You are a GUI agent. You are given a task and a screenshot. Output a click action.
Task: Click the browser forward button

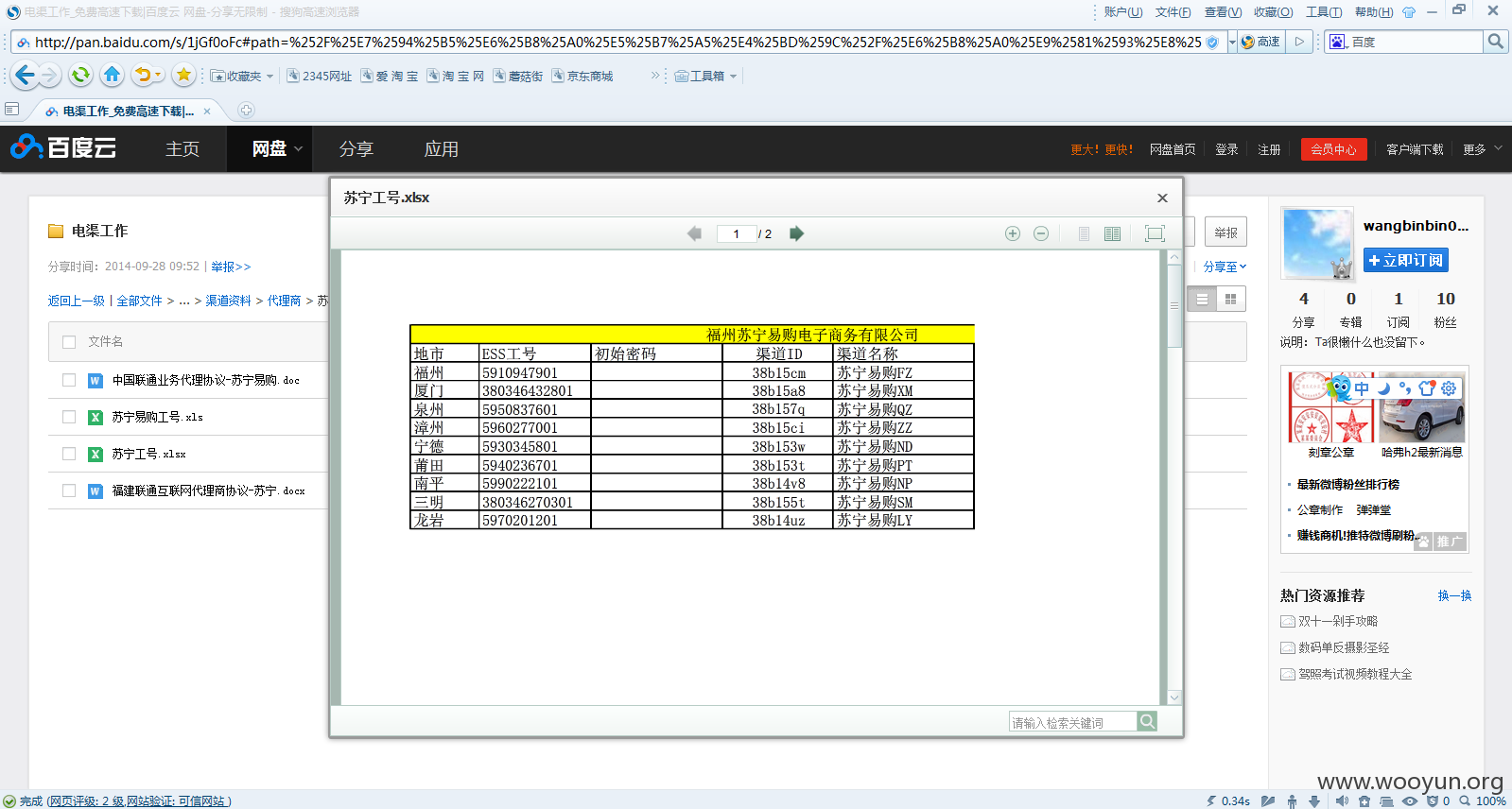(x=51, y=75)
